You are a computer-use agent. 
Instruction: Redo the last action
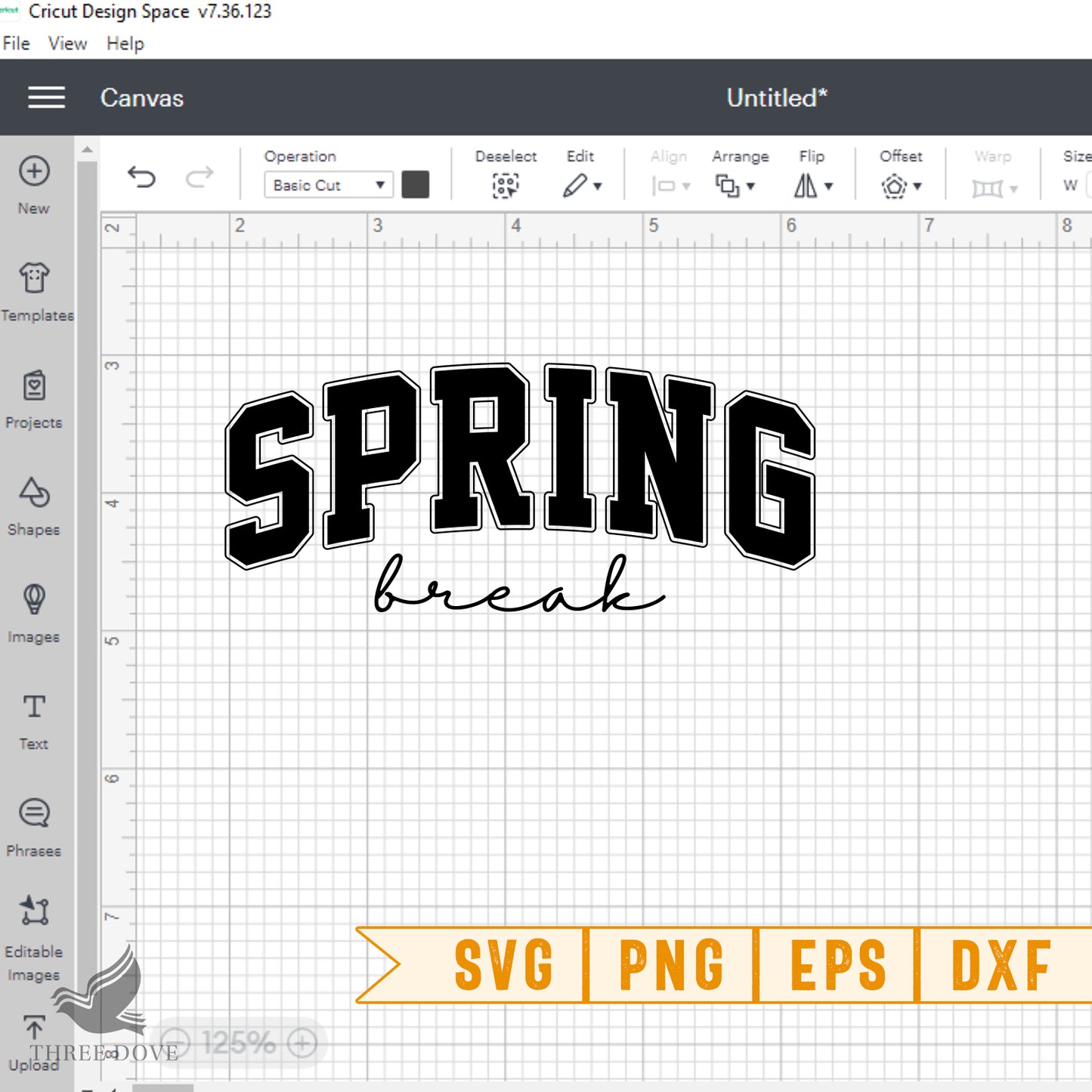point(200,178)
